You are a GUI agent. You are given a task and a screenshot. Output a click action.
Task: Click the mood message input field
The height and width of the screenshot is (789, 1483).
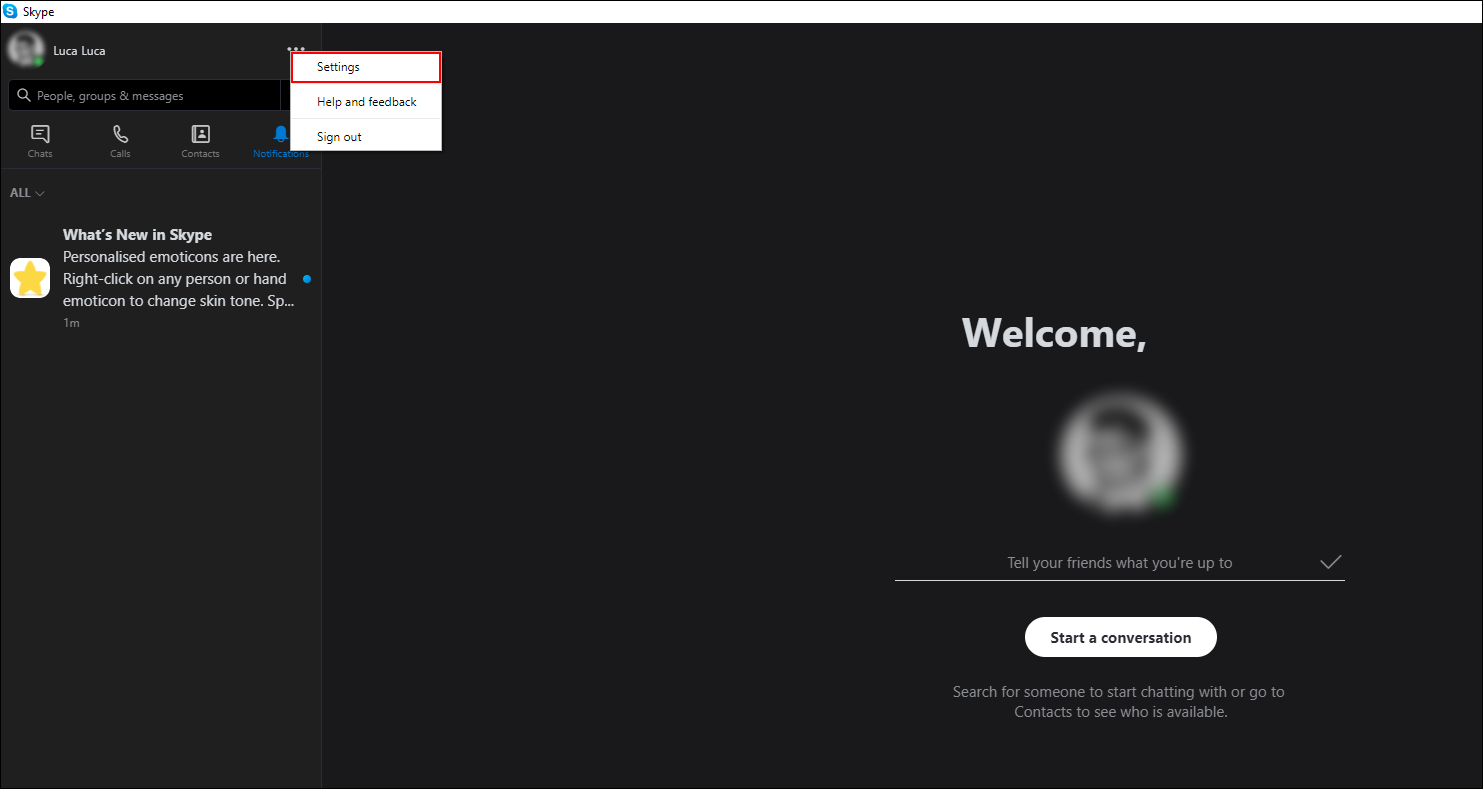(1120, 563)
